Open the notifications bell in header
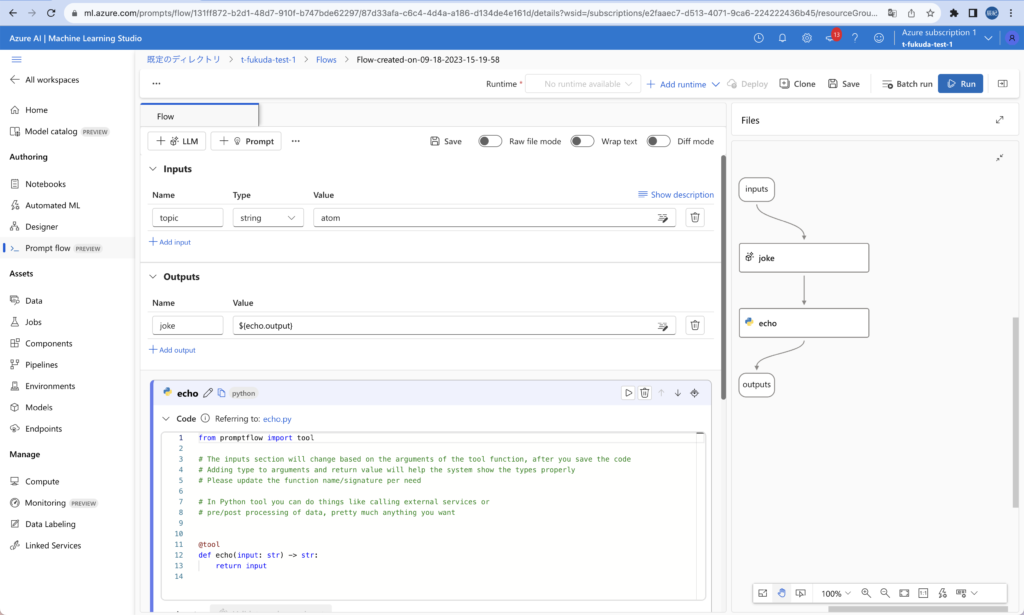The height and width of the screenshot is (615, 1024). click(x=782, y=38)
